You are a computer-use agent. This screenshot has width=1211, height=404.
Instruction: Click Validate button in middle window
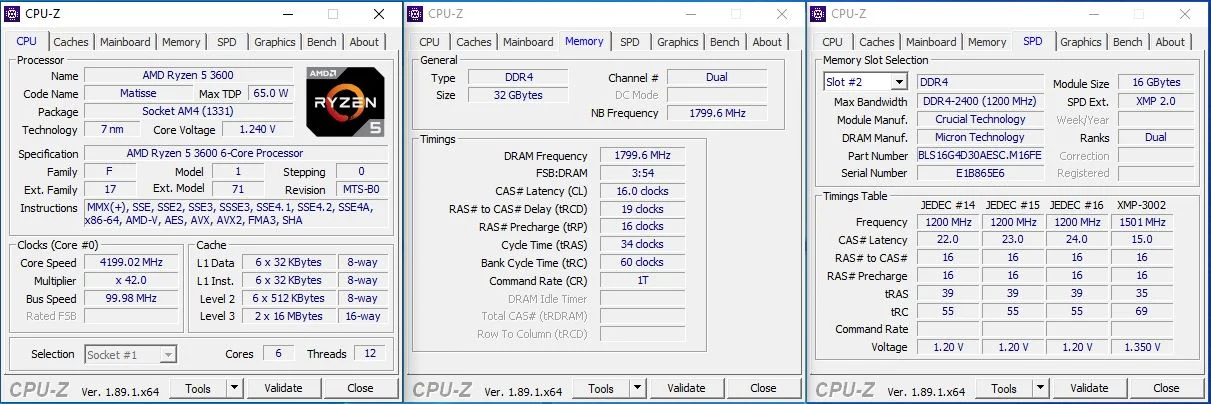(x=686, y=388)
